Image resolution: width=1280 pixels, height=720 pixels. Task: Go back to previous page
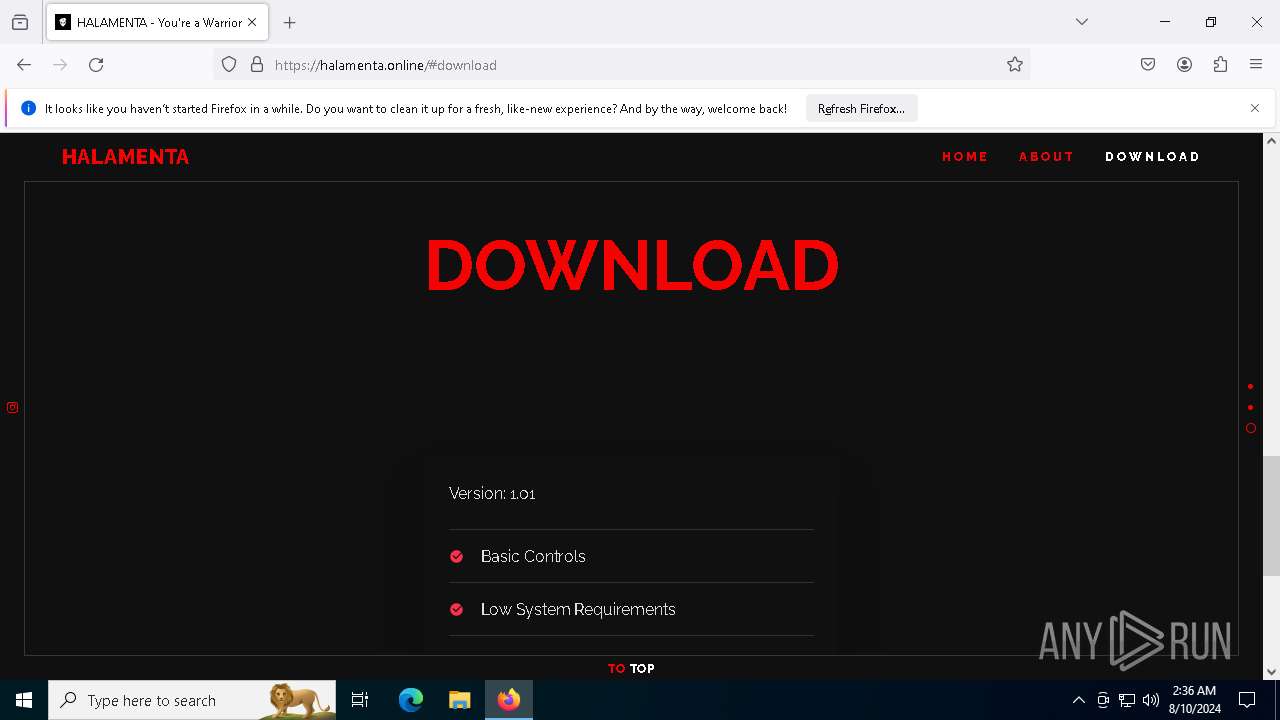coord(24,65)
